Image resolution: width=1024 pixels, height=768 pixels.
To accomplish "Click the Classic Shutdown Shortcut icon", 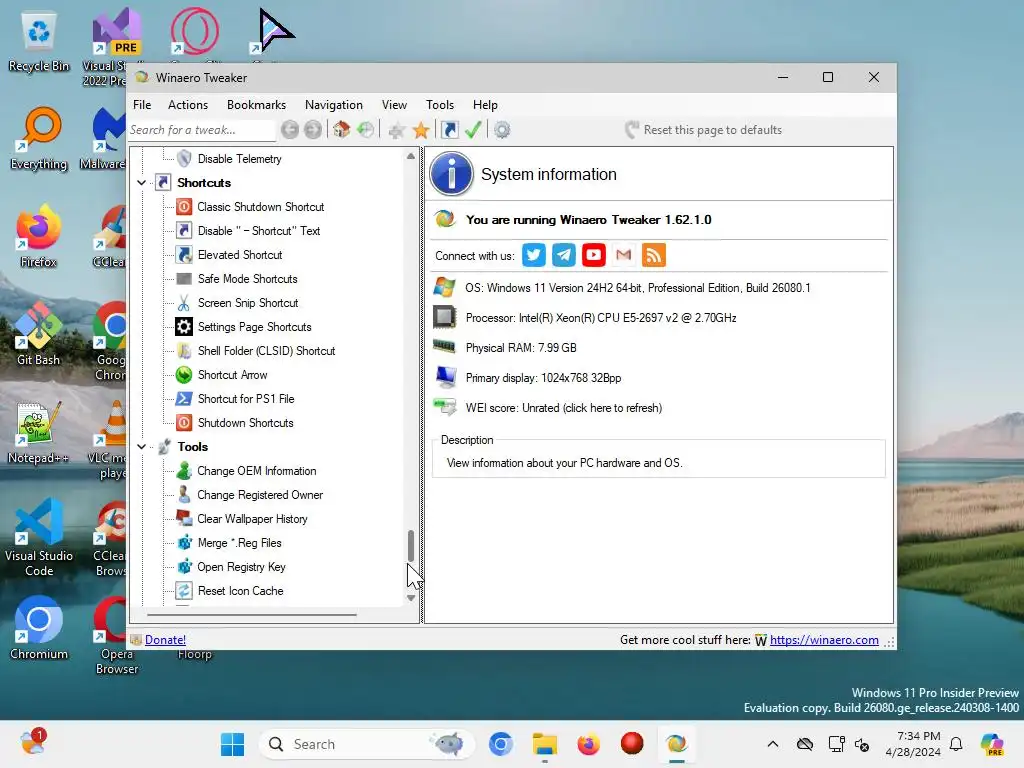I will pyautogui.click(x=184, y=207).
